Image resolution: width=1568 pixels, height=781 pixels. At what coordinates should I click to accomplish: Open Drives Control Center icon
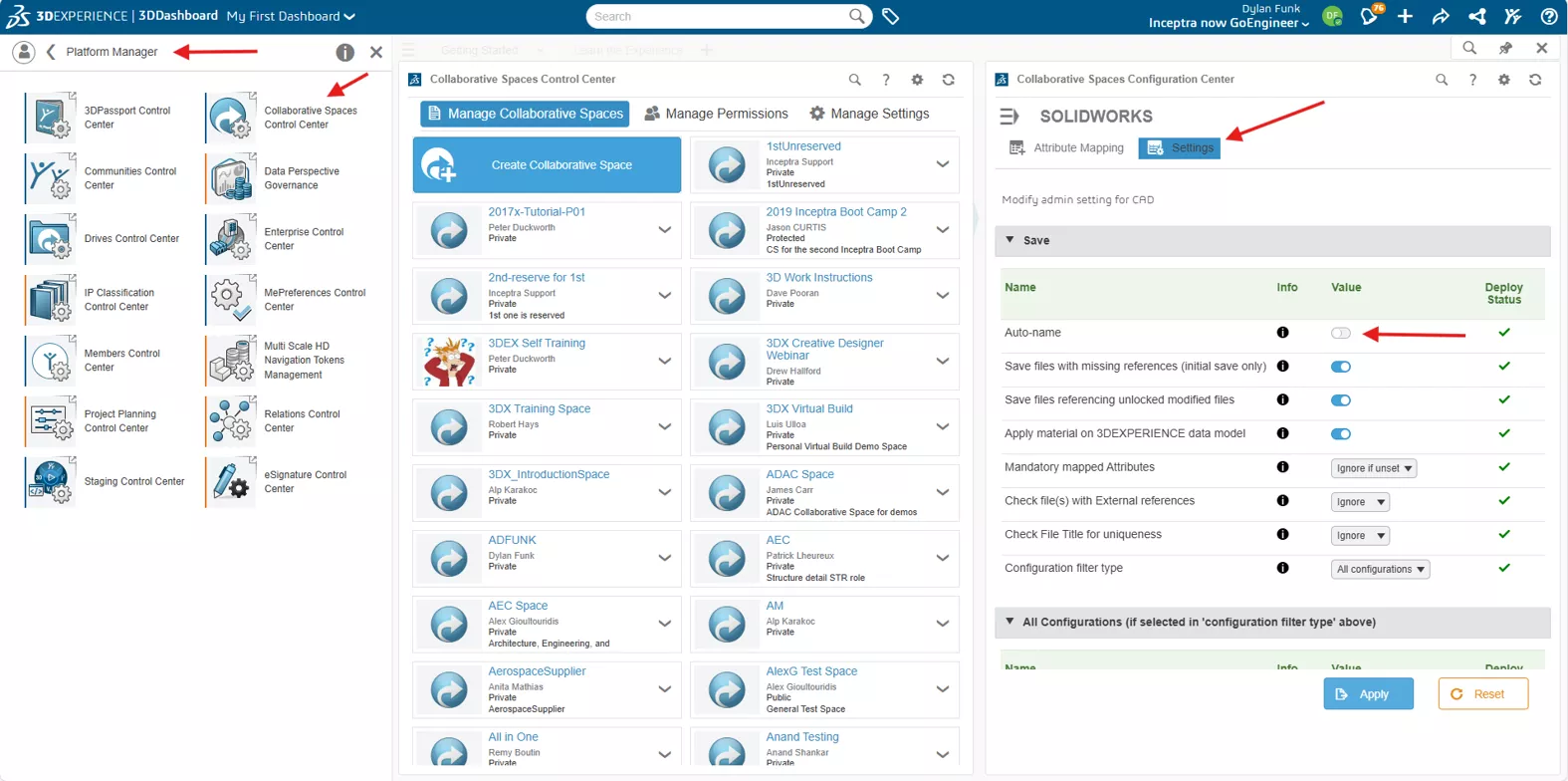pos(50,239)
